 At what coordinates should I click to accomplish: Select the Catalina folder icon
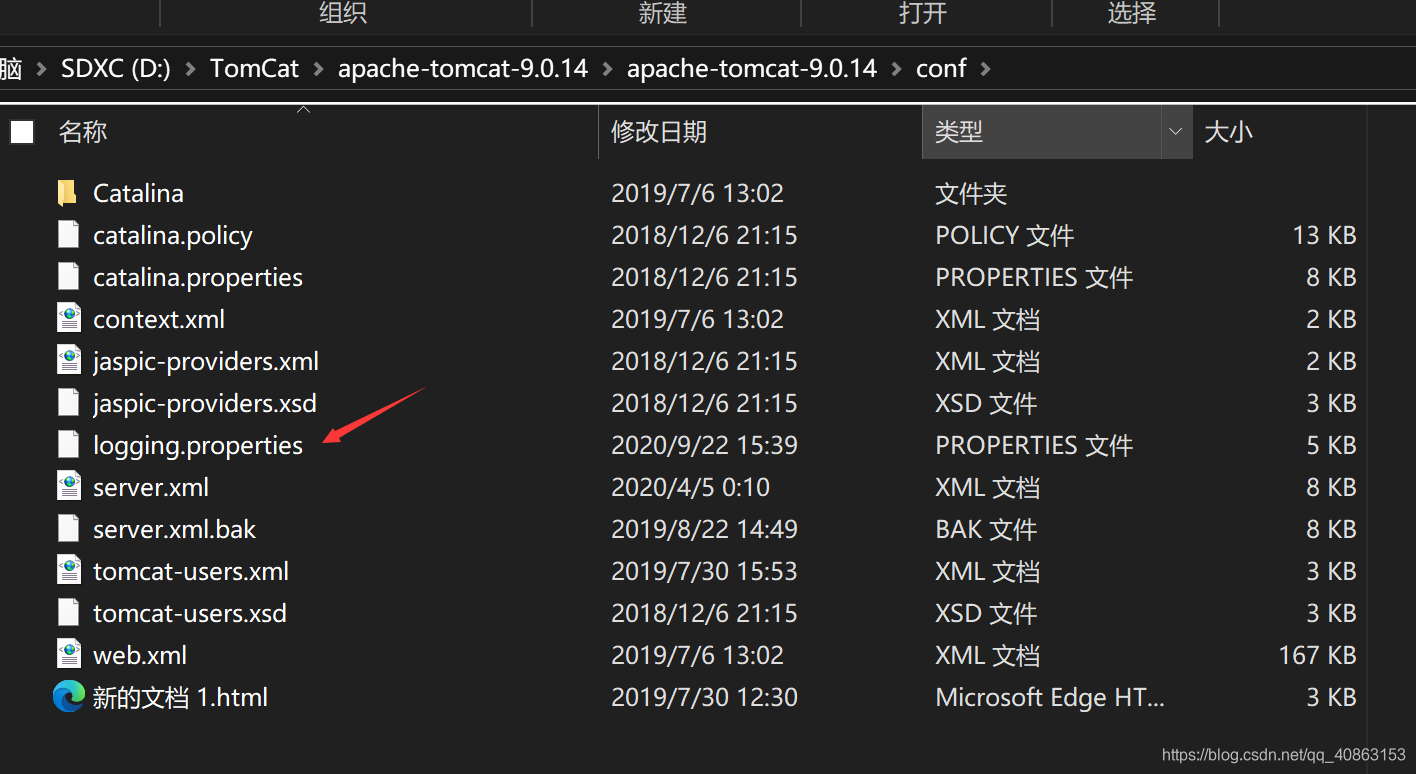pos(68,193)
